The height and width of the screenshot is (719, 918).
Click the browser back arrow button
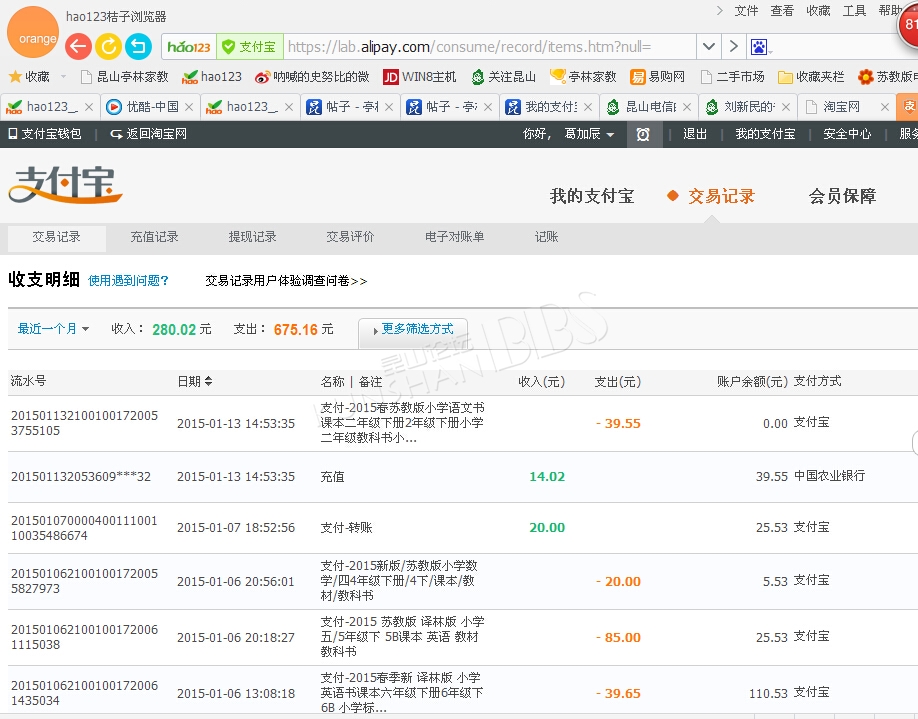pos(78,46)
